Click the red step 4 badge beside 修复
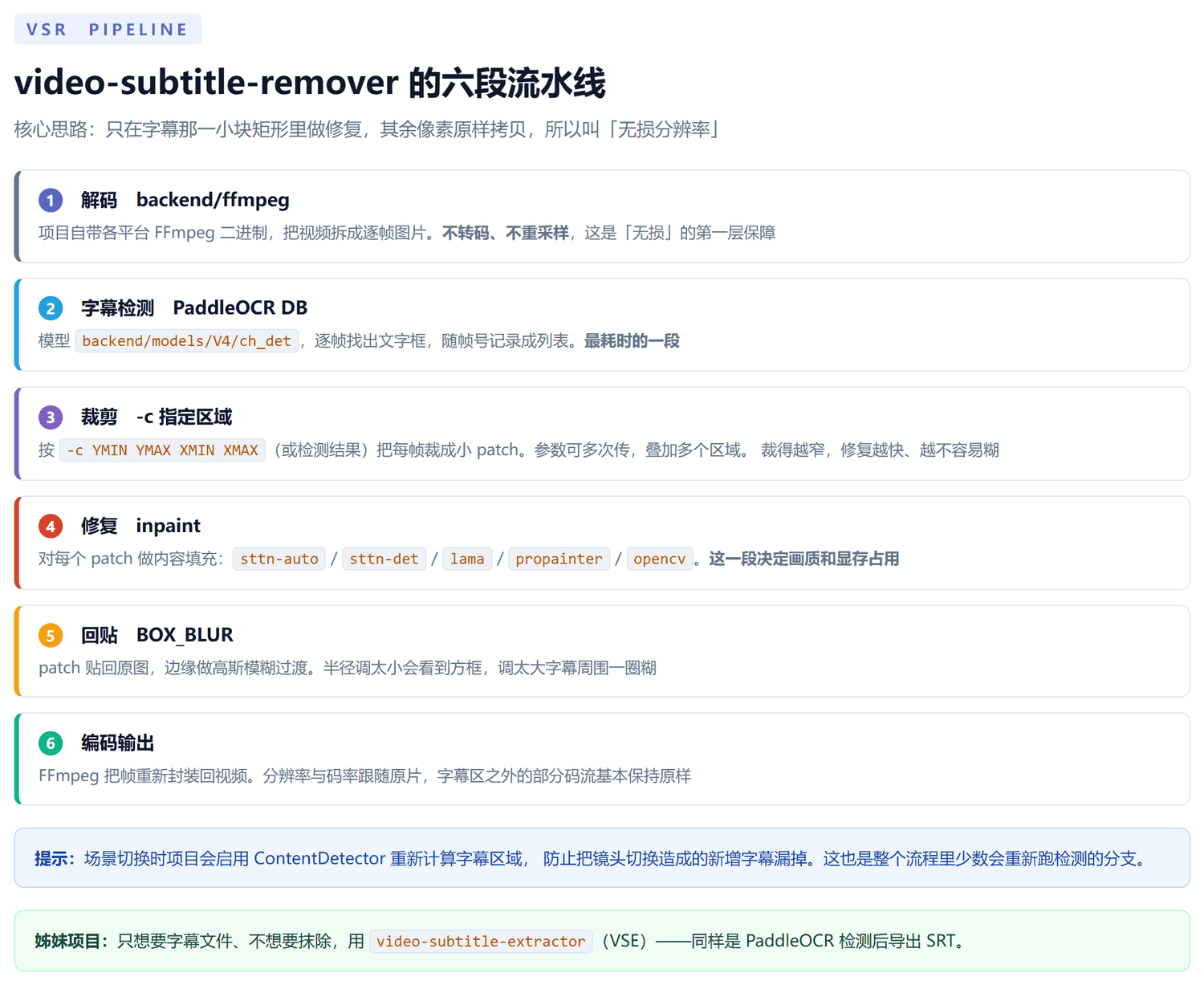This screenshot has height=985, width=1204. pos(51,527)
